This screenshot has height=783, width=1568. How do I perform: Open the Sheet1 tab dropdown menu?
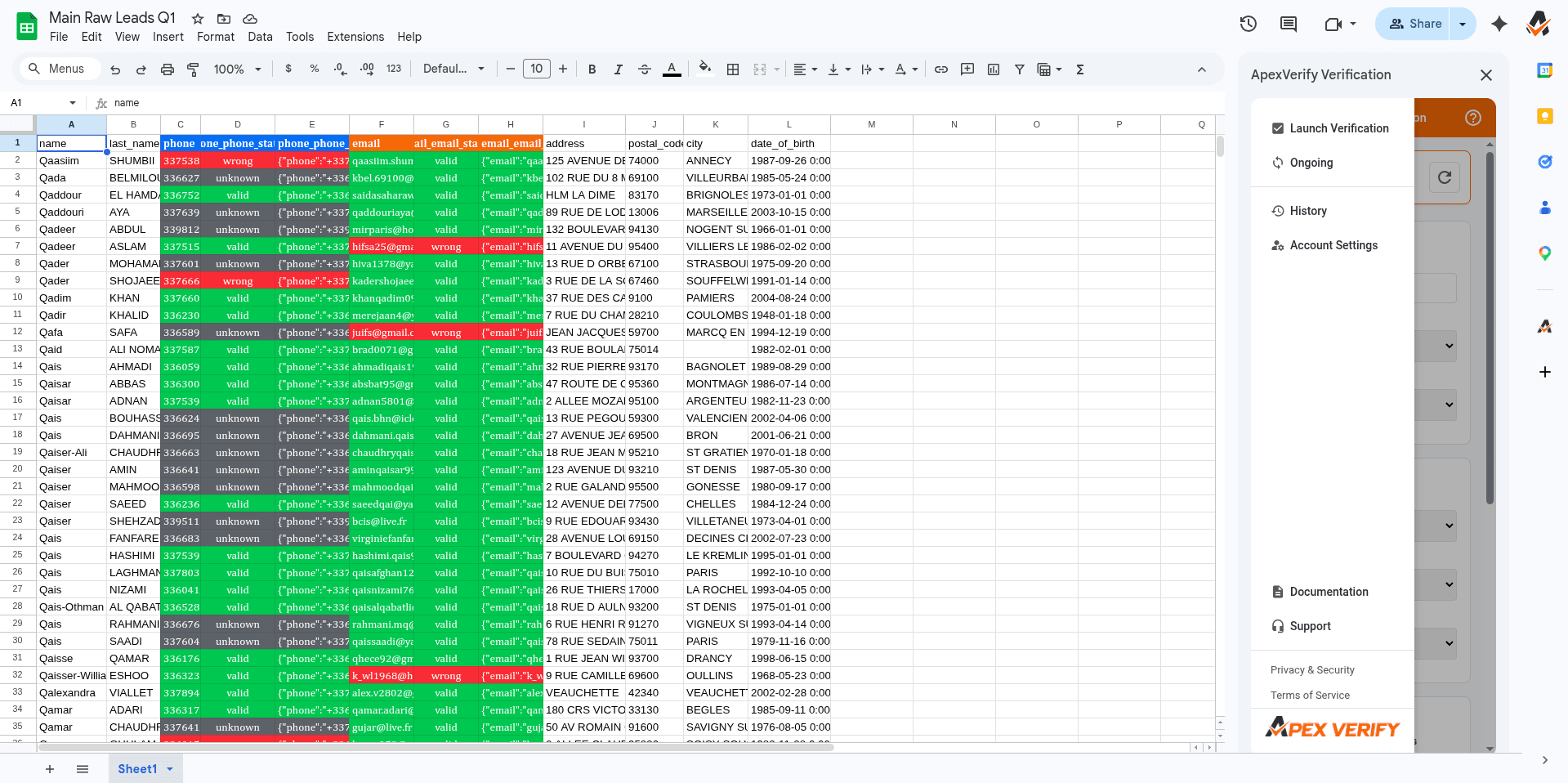[171, 769]
